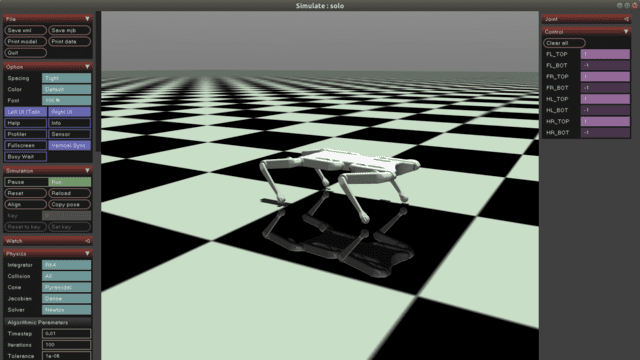Toggle the Right UI option
640x360 pixels.
69,112
